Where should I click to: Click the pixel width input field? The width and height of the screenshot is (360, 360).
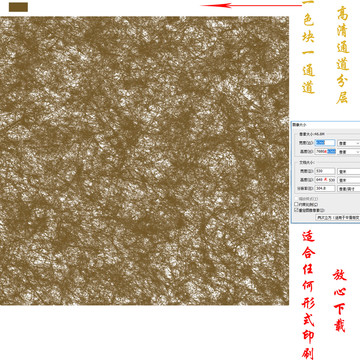click(325, 143)
